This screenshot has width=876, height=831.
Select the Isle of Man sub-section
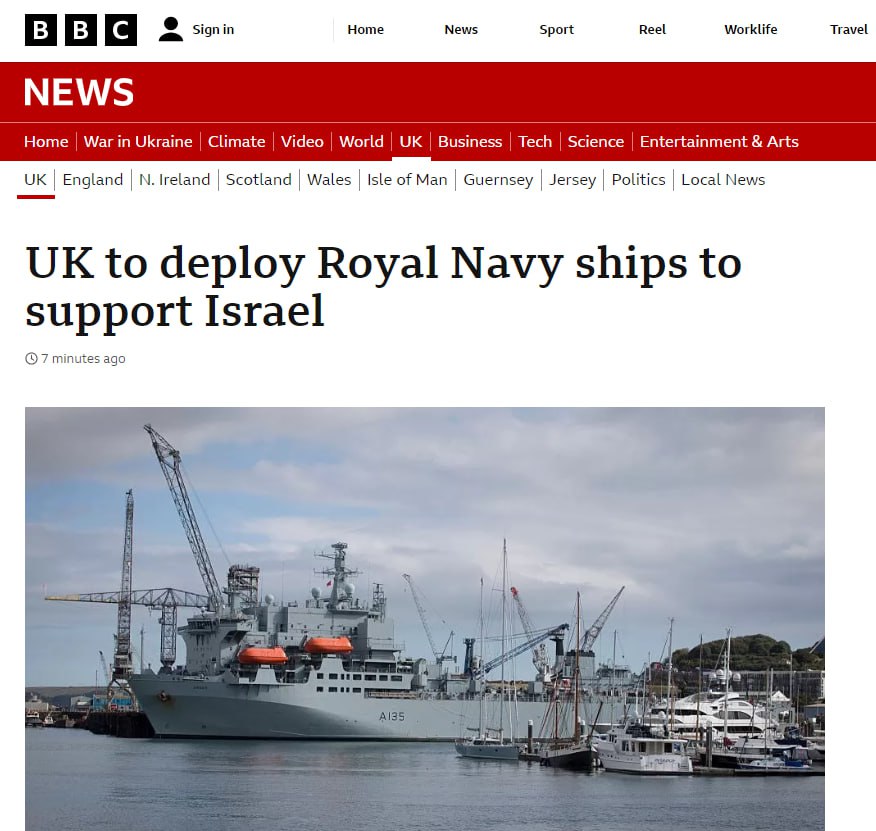pyautogui.click(x=407, y=180)
